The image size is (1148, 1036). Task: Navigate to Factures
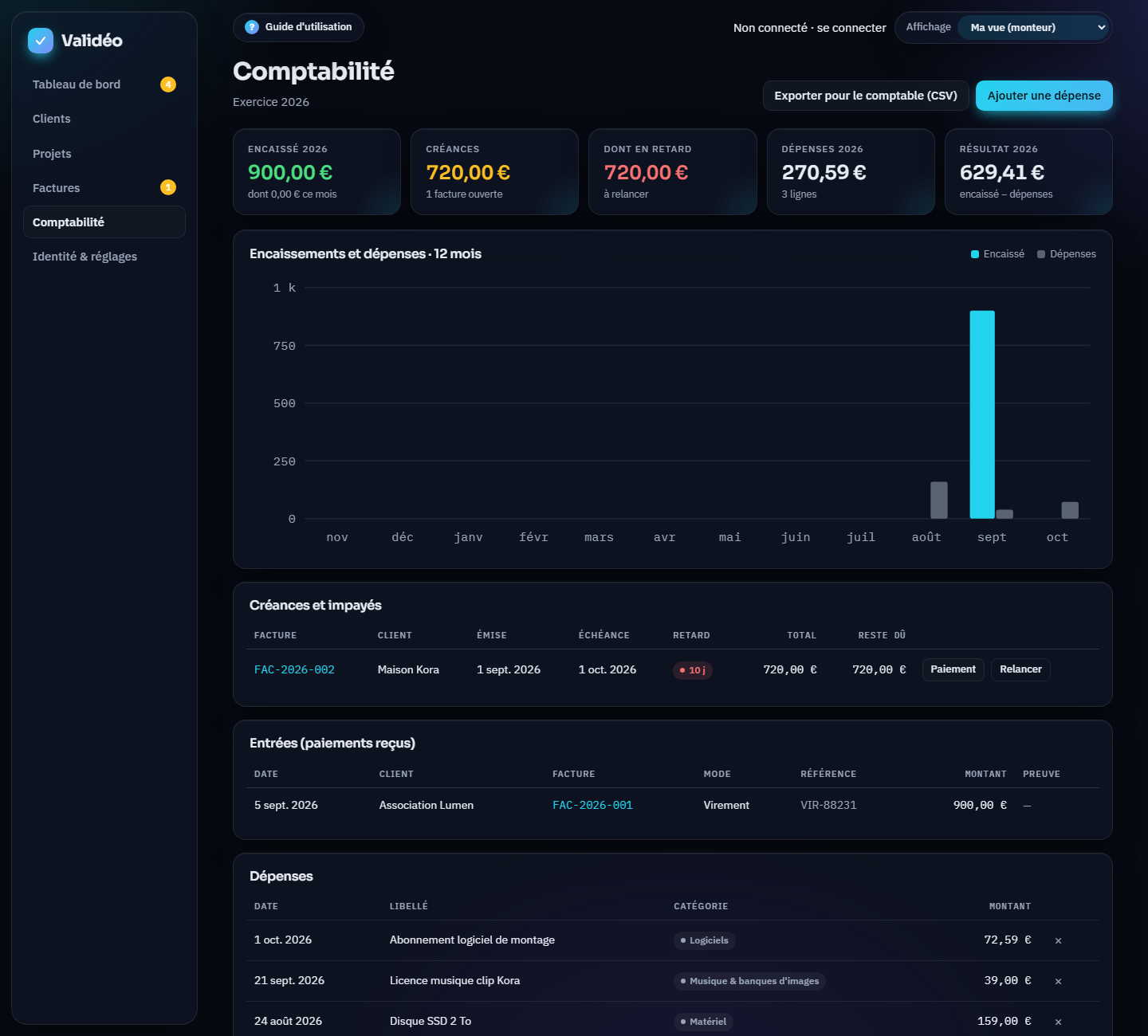104,188
